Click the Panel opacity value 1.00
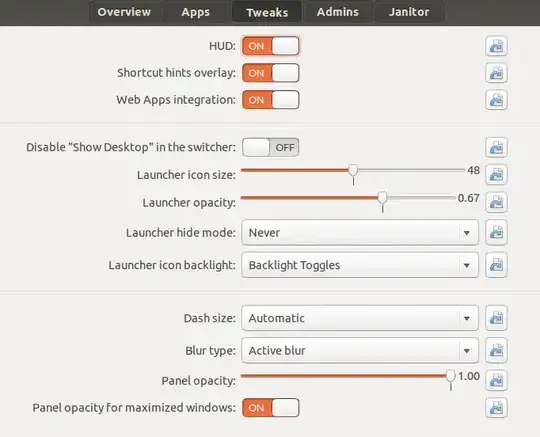540x437 pixels. [469, 376]
